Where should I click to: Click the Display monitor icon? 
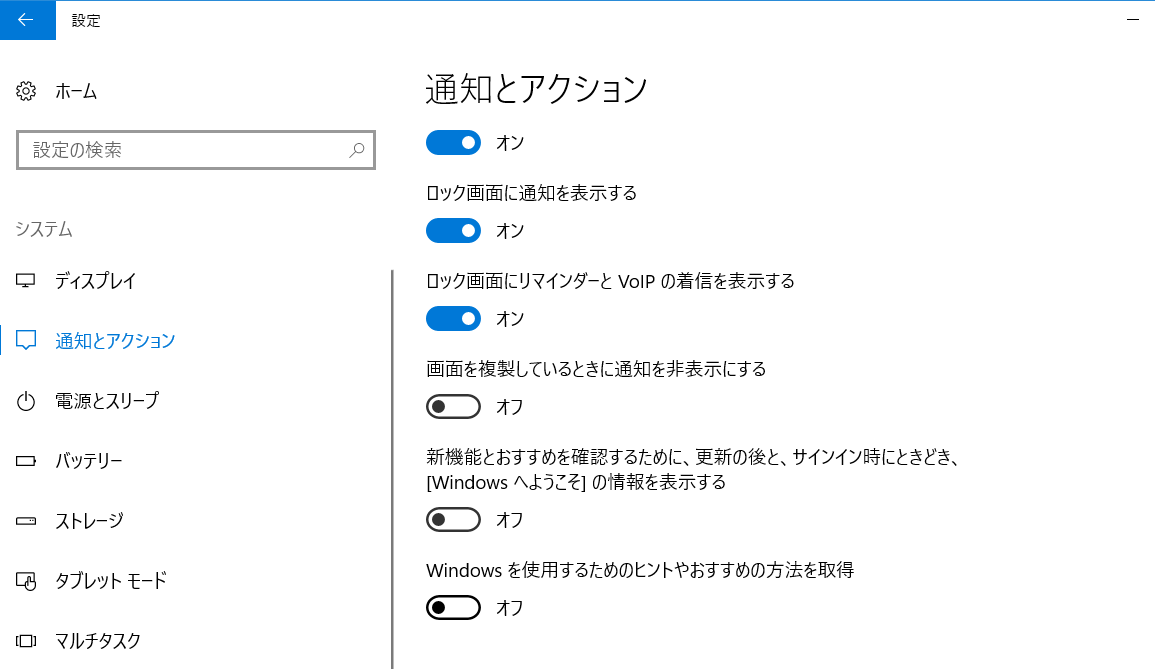(x=26, y=281)
